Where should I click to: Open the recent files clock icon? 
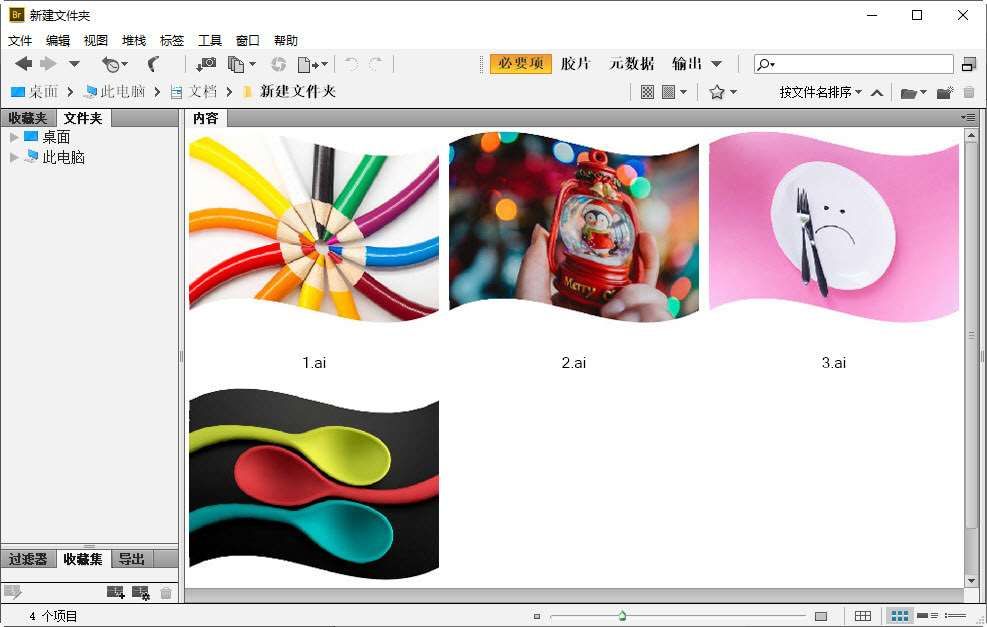click(111, 64)
